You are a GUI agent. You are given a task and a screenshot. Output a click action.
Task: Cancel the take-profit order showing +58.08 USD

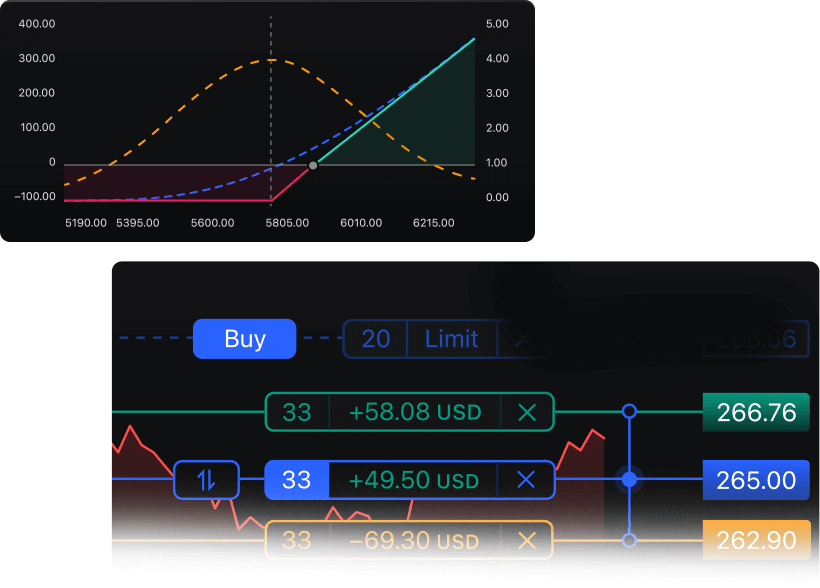click(527, 412)
